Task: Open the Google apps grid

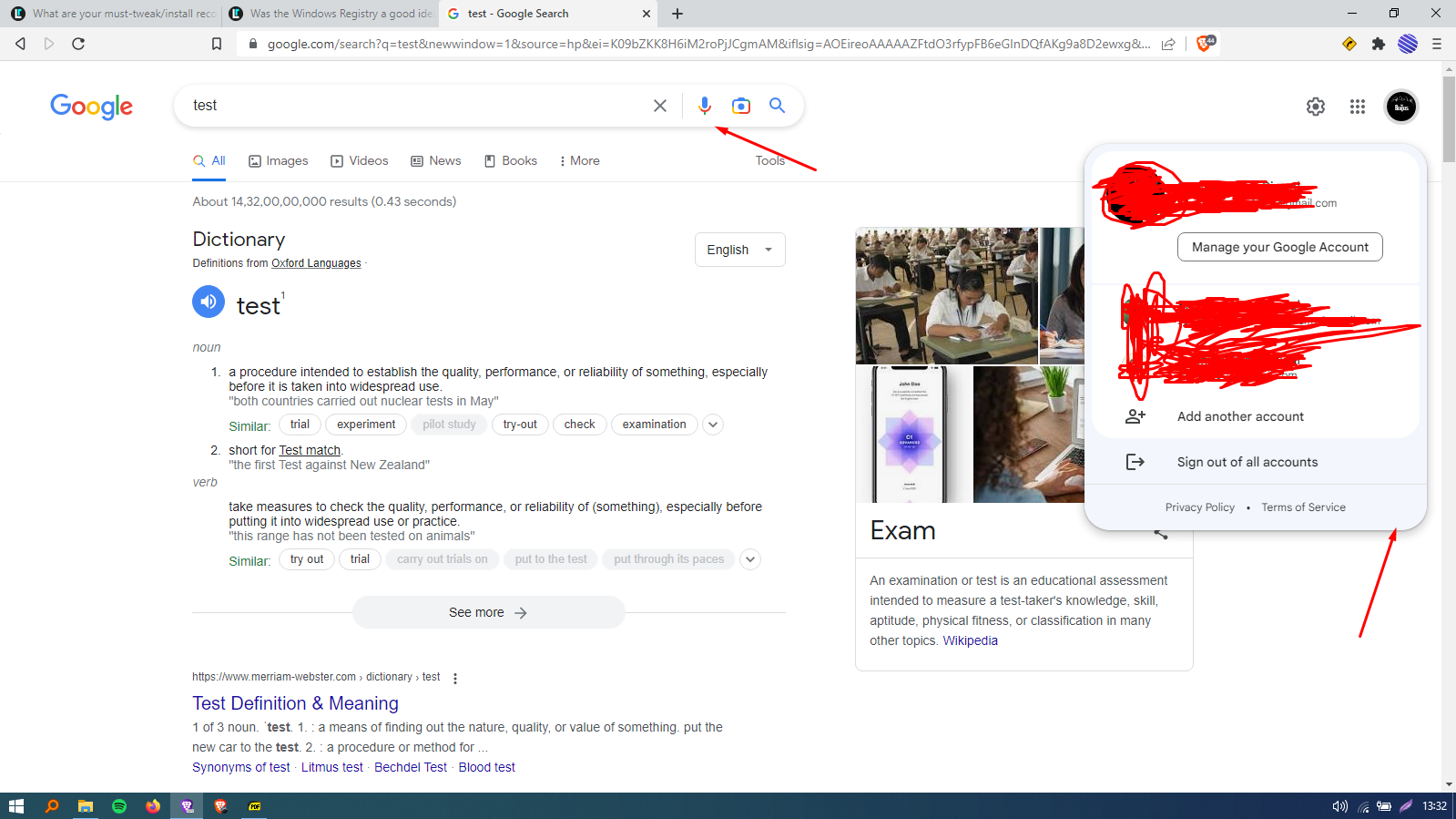Action: 1358,107
